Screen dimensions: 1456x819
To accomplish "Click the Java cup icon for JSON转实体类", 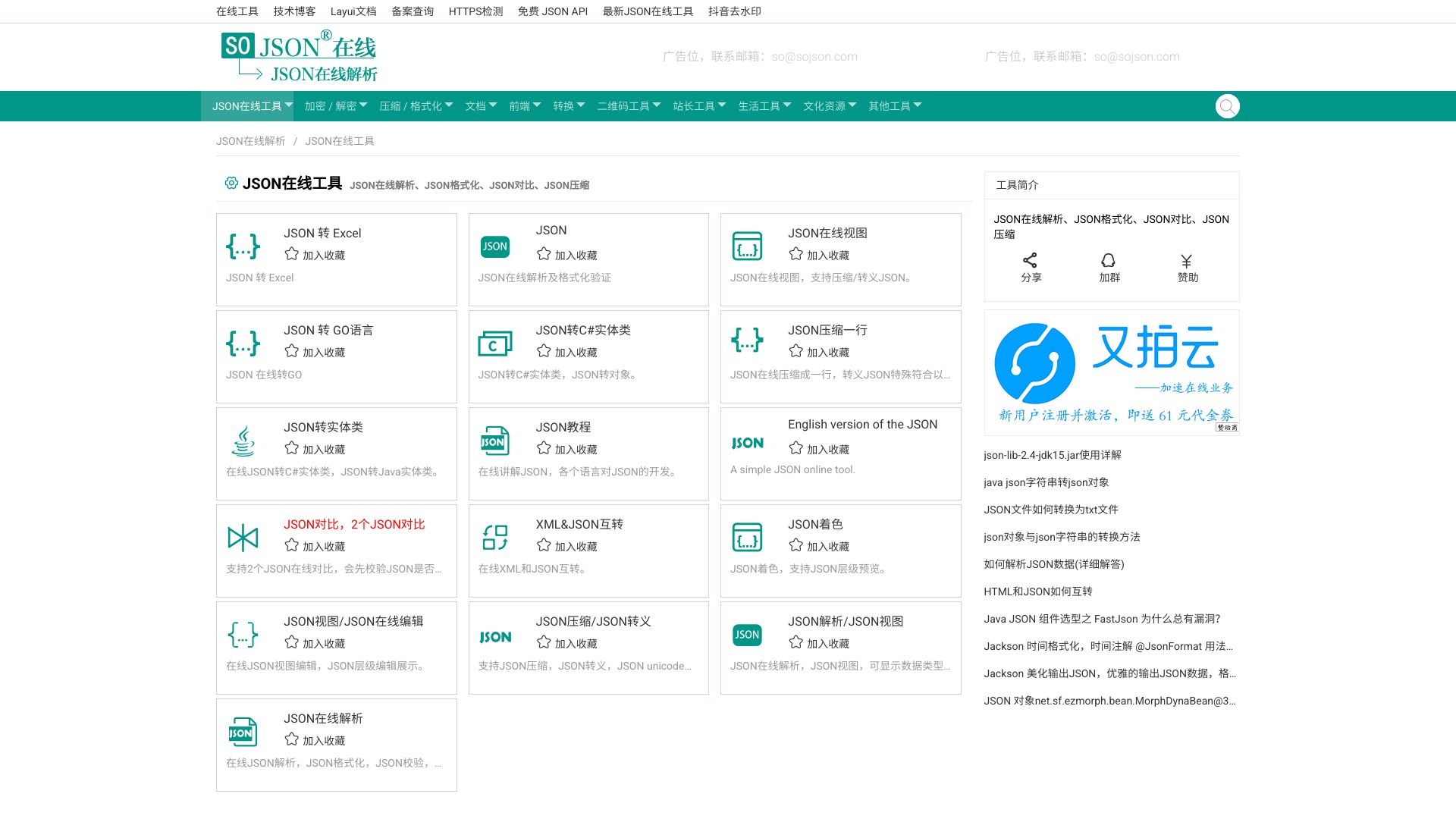I will tap(243, 441).
